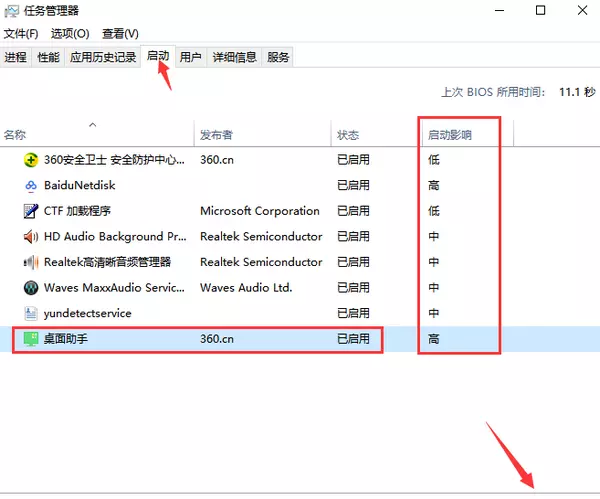Click the 中 impact value for Waves MaxxAudio

[434, 287]
